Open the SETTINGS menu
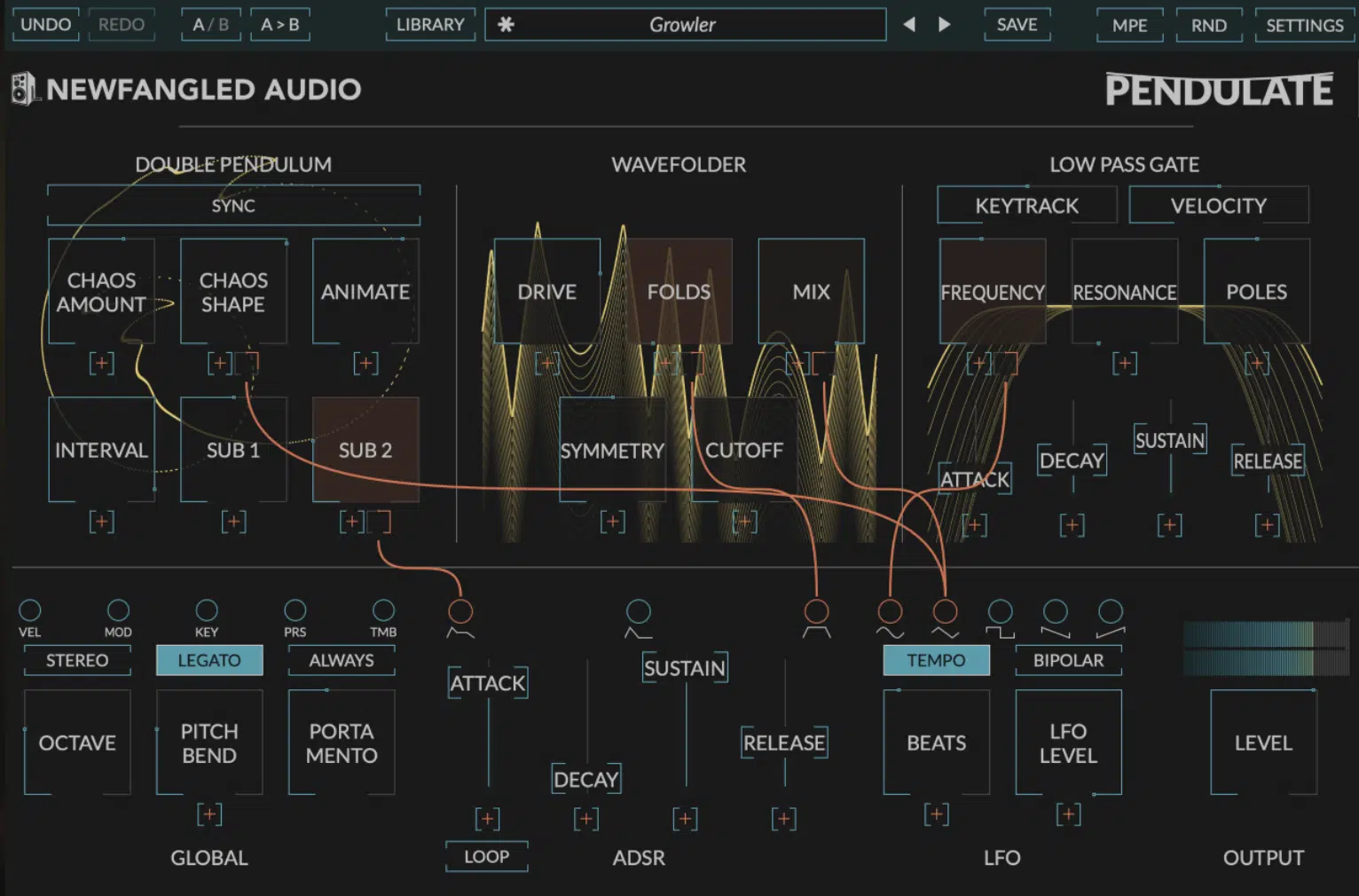The height and width of the screenshot is (896, 1359). pyautogui.click(x=1304, y=25)
